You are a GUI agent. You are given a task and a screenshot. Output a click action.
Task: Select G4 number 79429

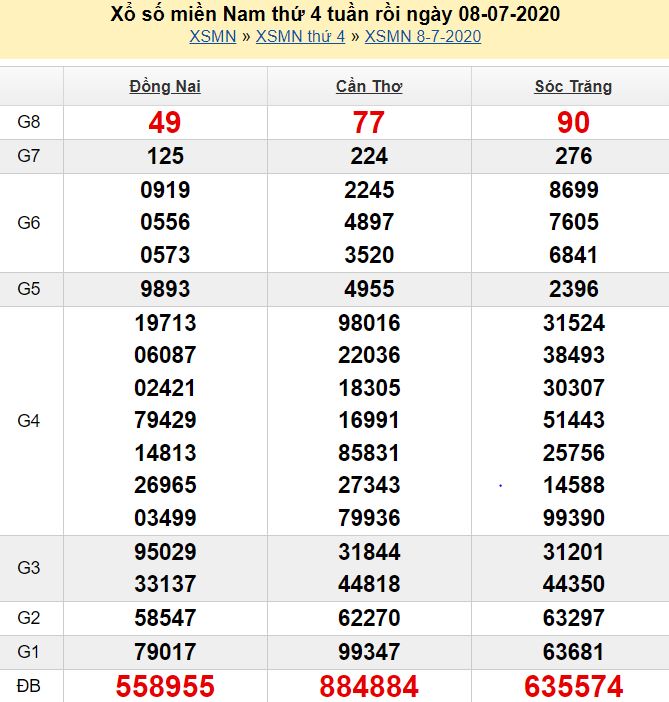tap(165, 420)
